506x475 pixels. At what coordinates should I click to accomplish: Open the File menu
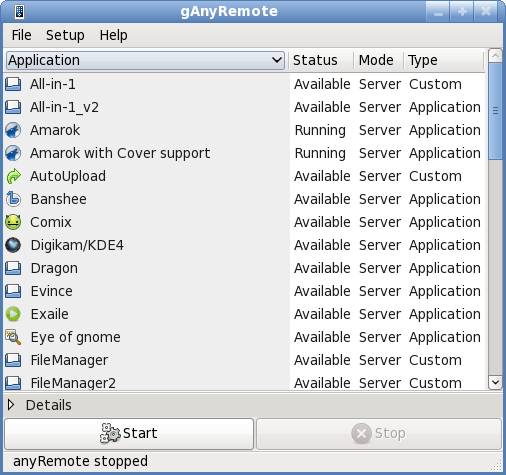click(x=21, y=35)
